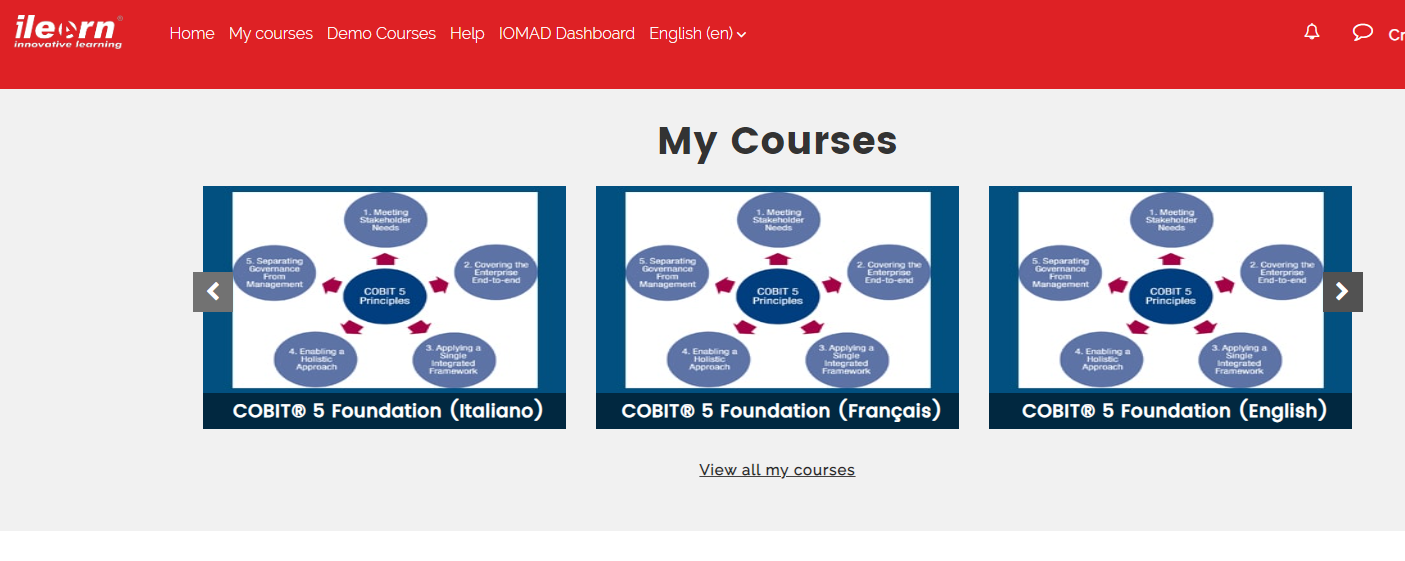Open Demo Courses menu item

click(381, 33)
